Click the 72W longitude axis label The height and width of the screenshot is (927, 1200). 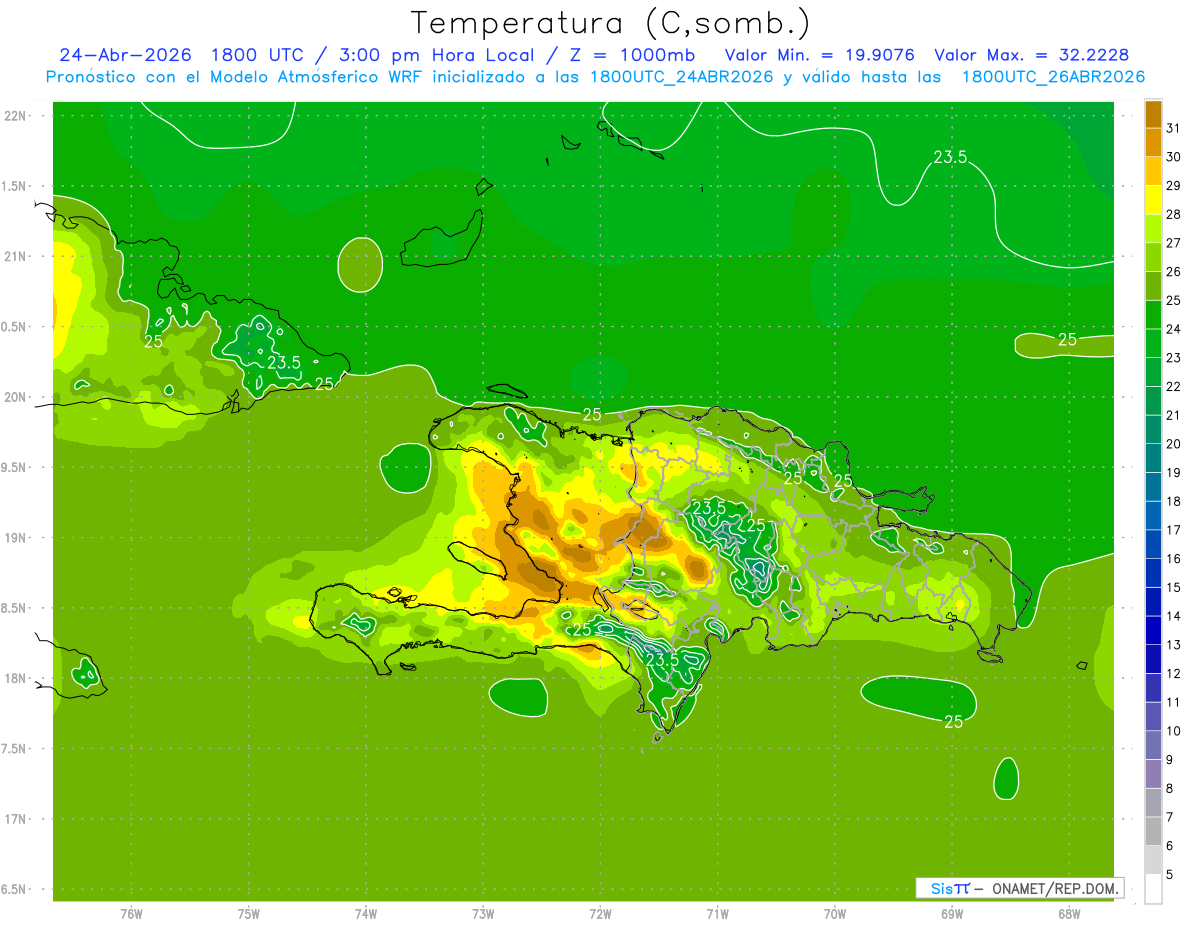pyautogui.click(x=600, y=913)
